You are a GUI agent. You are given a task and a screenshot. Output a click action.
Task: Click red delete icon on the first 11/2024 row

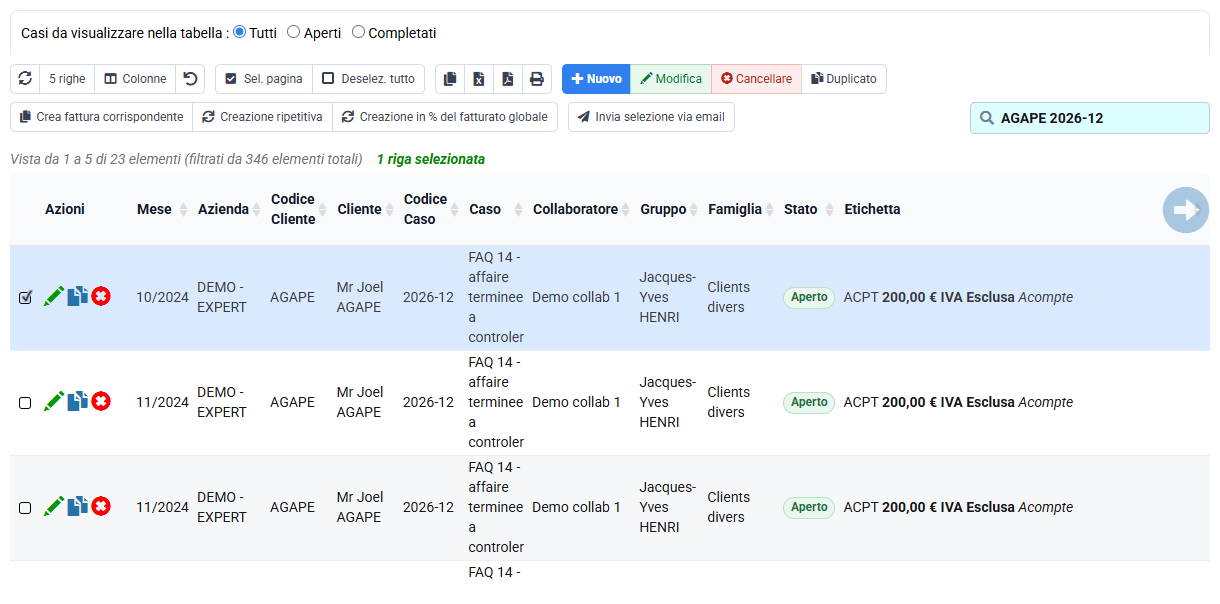pos(101,402)
